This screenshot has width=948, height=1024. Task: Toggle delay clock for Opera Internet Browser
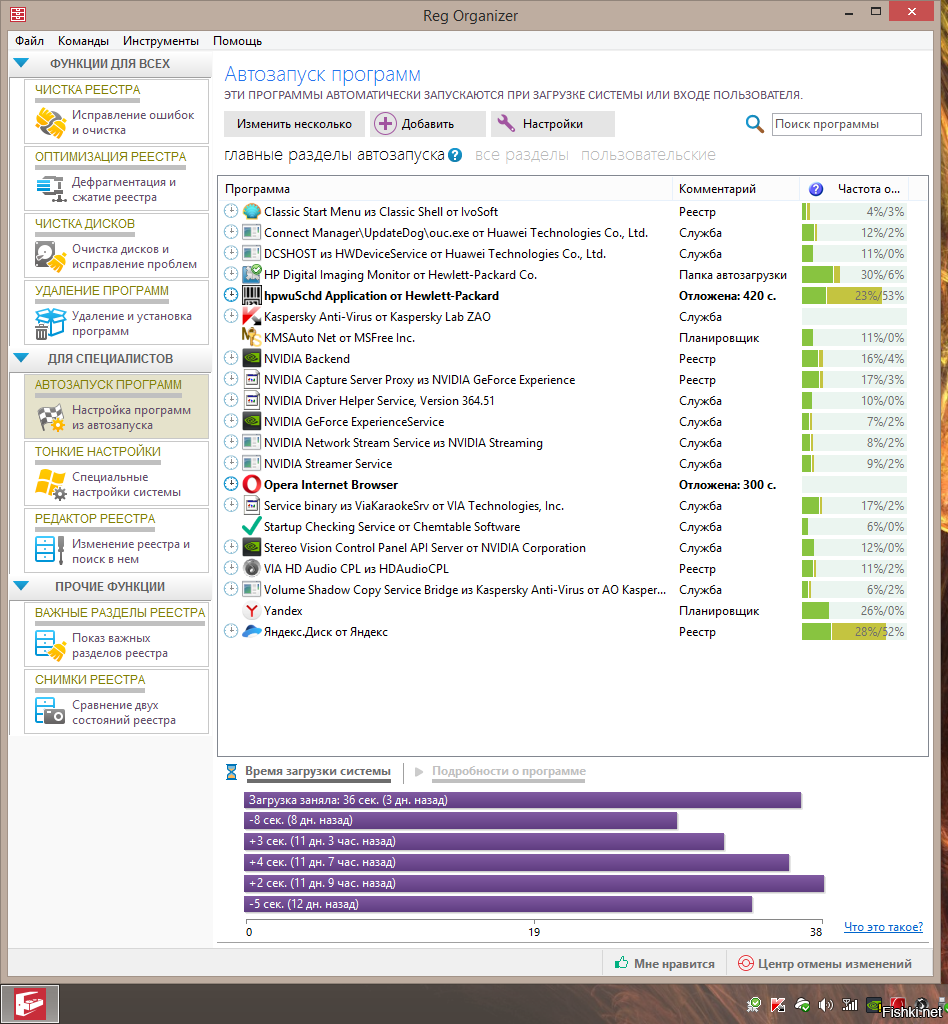pyautogui.click(x=230, y=484)
